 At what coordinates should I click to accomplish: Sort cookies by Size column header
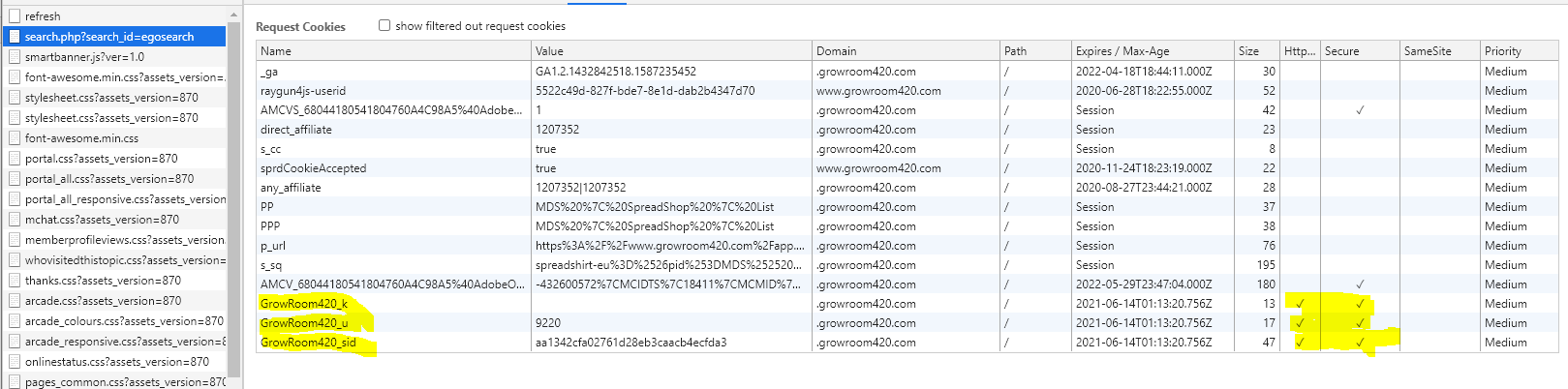point(1248,51)
